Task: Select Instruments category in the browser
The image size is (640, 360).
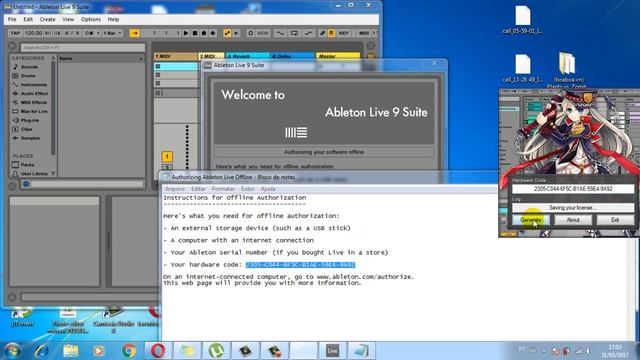Action: 33,84
